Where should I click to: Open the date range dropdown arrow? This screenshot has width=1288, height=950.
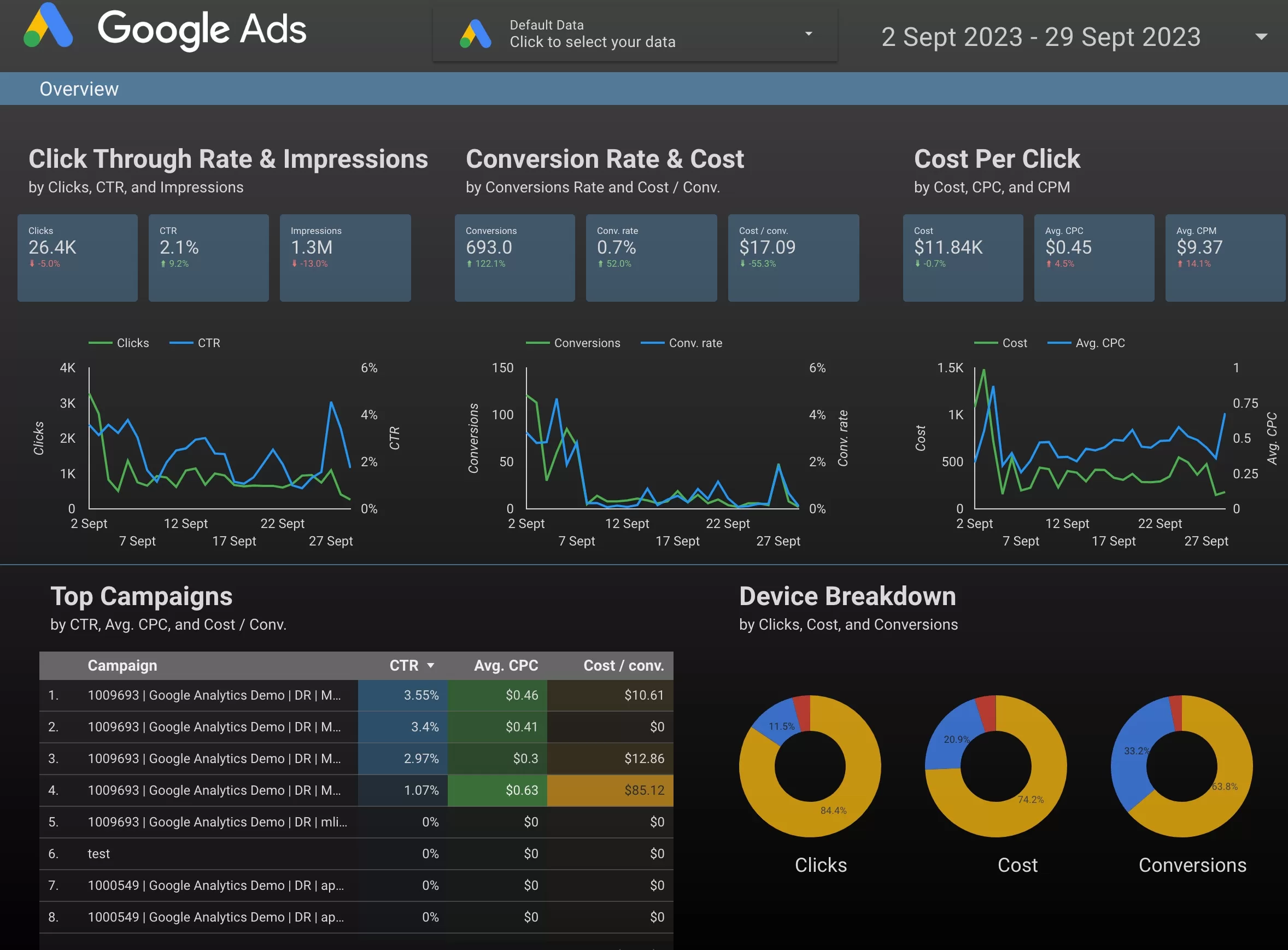point(1261,36)
